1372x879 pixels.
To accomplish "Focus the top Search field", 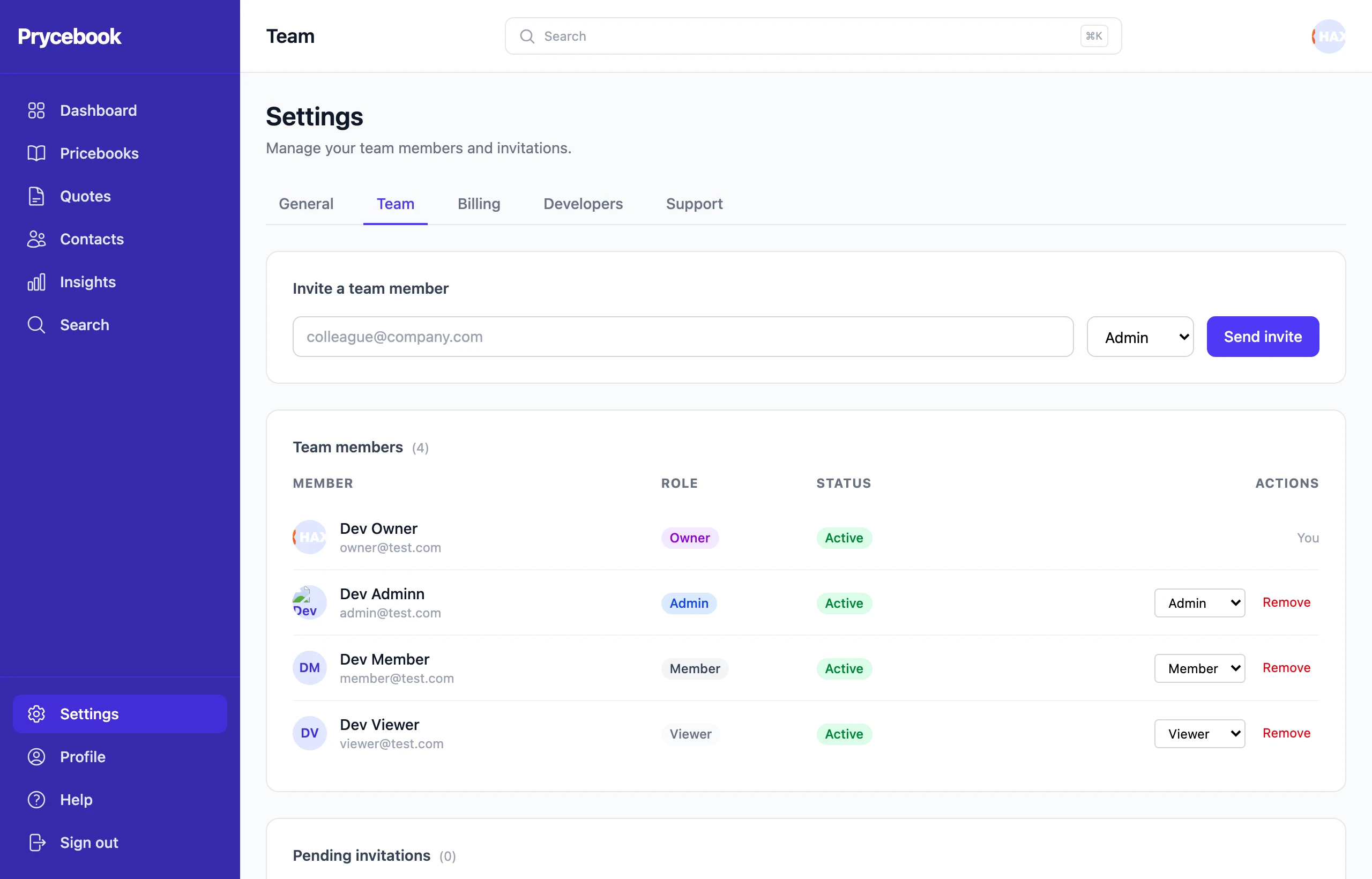I will tap(812, 36).
